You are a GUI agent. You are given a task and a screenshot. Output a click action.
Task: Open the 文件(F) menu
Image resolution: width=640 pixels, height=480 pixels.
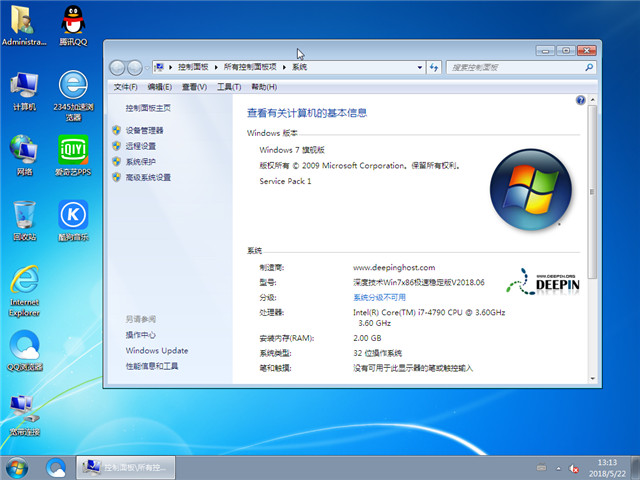[125, 87]
